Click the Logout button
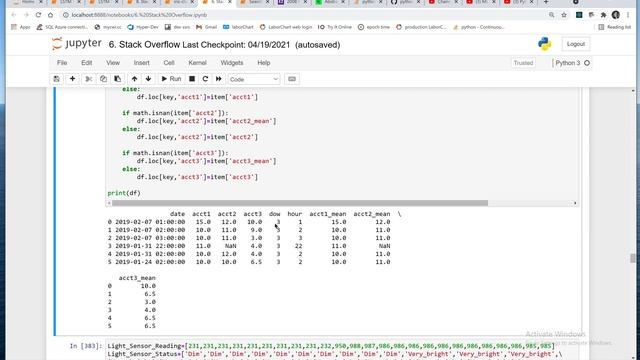This screenshot has height=360, width=640. point(576,44)
